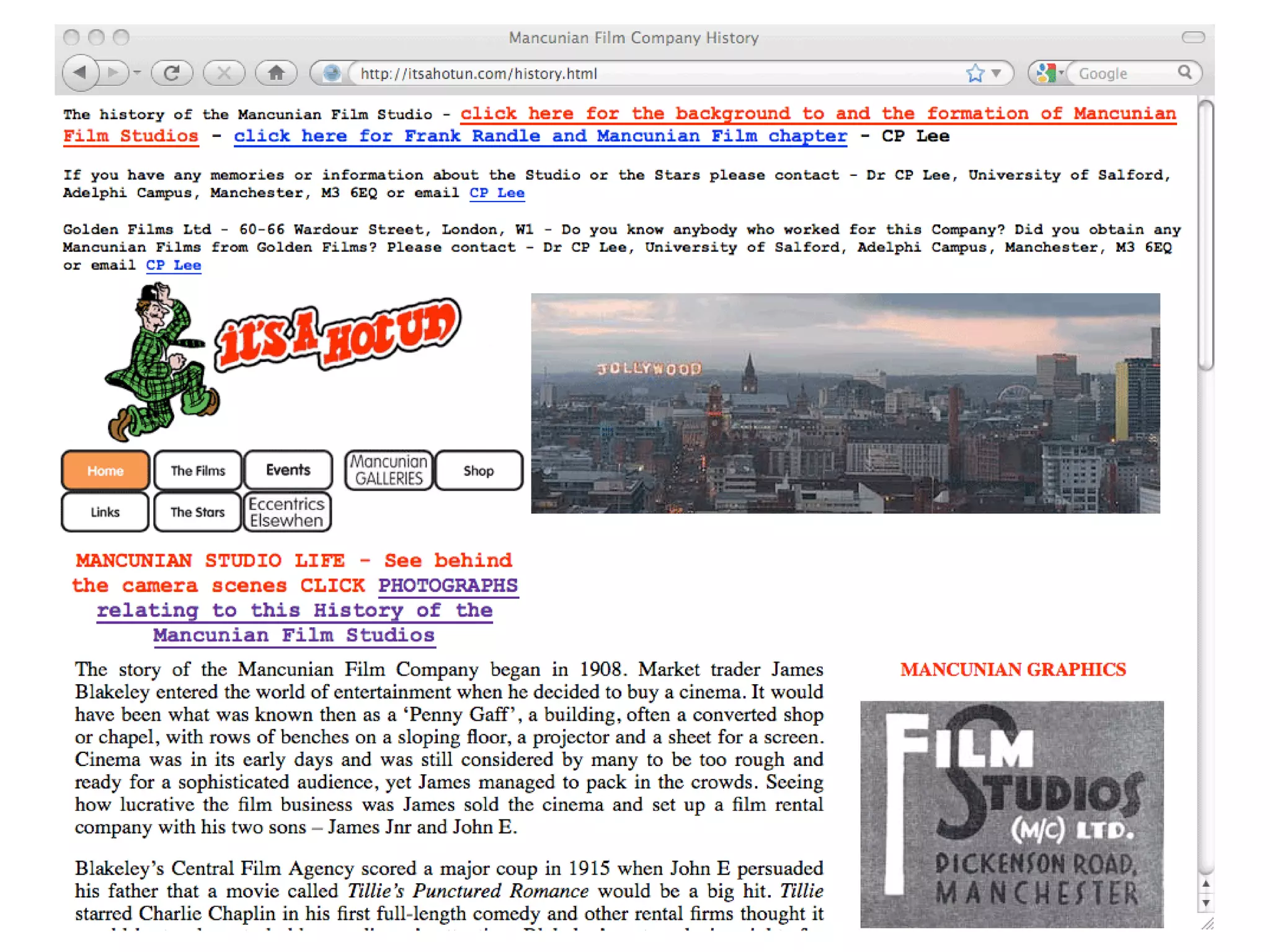Open the Events navigation button
This screenshot has width=1270, height=952.
click(288, 470)
